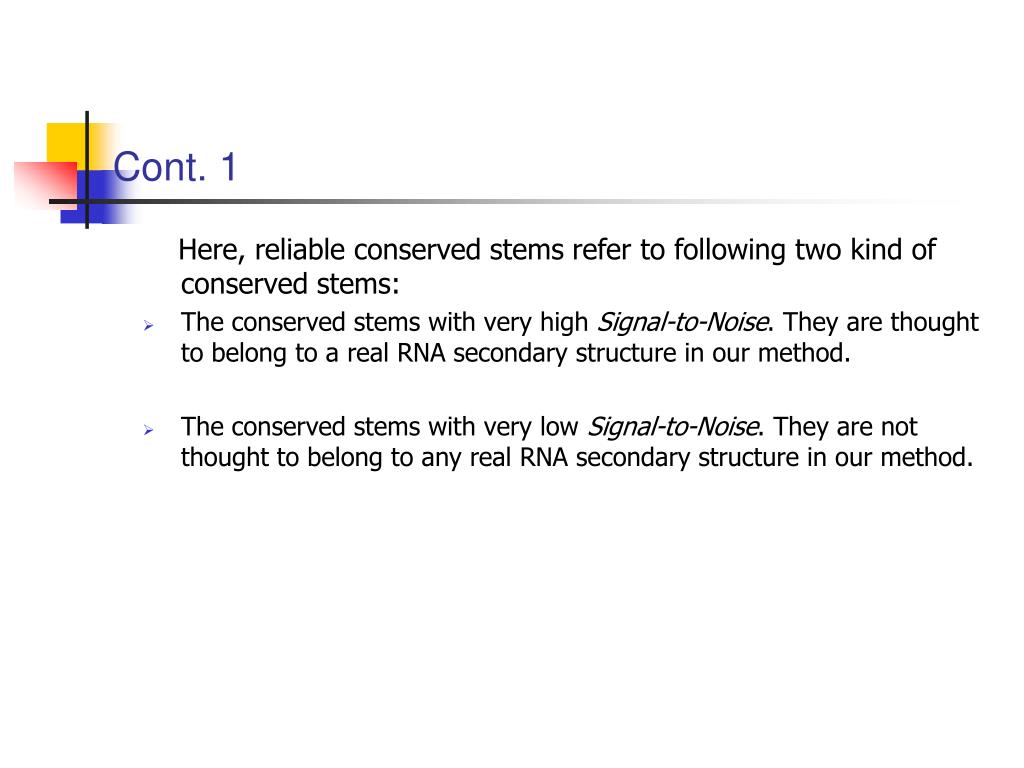Click the phrase 'following two kind of'
Image resolution: width=1024 pixels, height=768 pixels.
coord(805,250)
